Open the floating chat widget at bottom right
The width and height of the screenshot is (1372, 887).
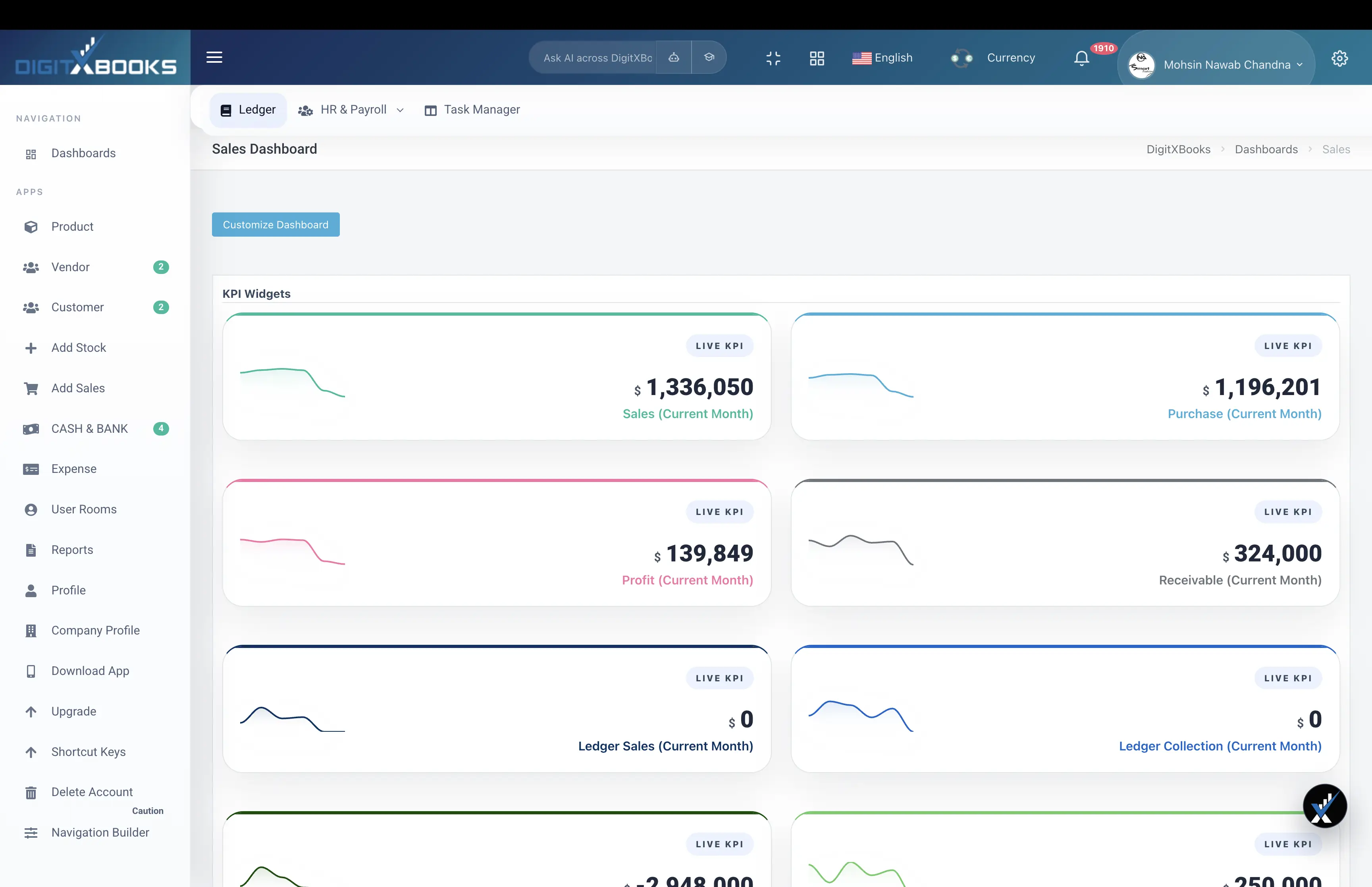tap(1325, 806)
